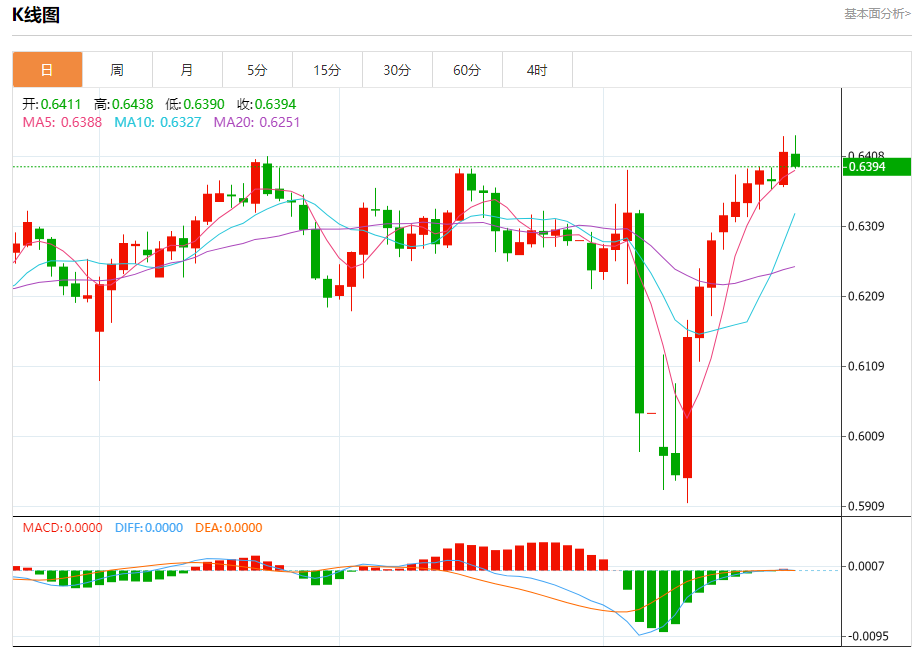
Task: Switch to the 月 monthly tab
Action: (187, 70)
